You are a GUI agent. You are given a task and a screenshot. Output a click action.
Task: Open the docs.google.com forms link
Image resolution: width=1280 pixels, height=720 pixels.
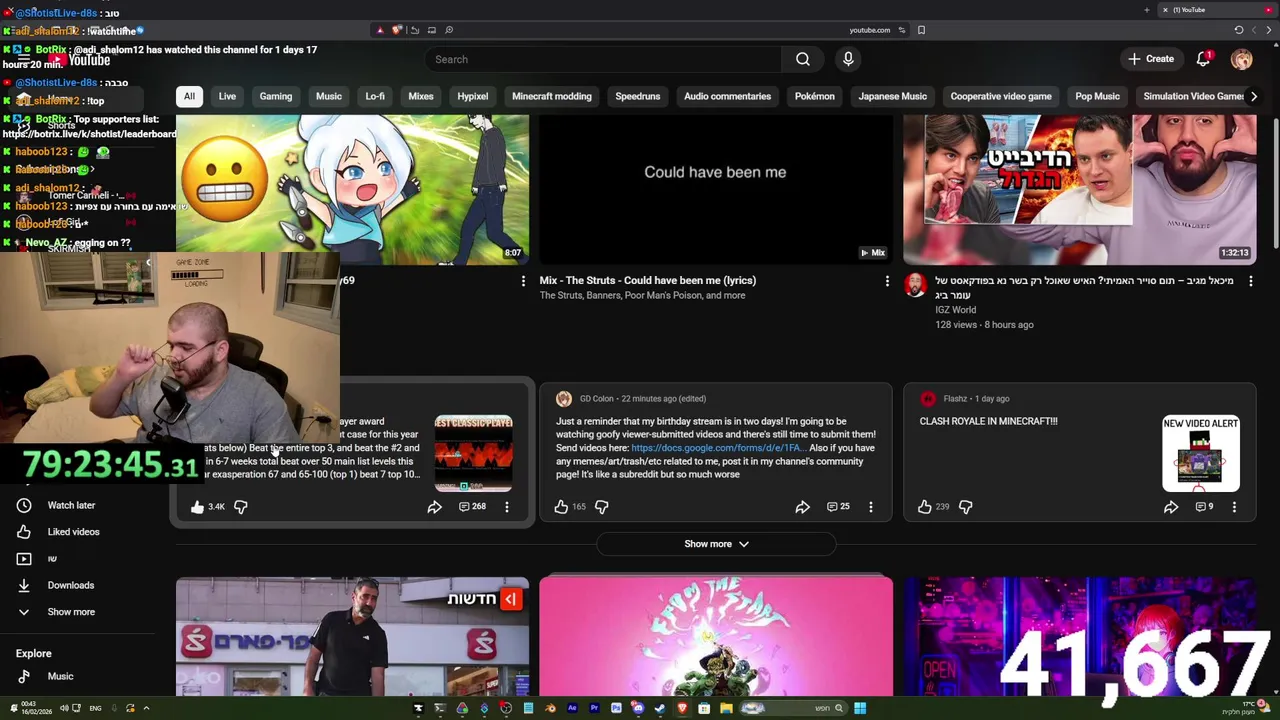[718, 448]
